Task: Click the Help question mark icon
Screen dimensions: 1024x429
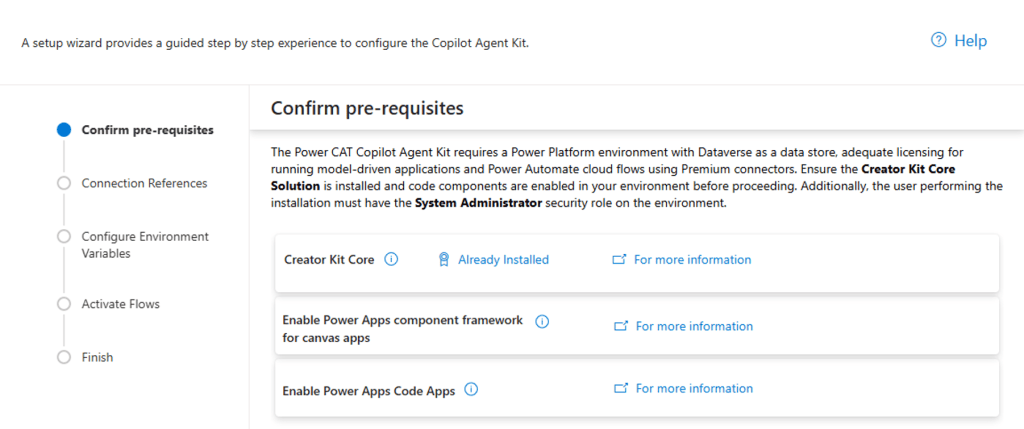Action: [938, 40]
